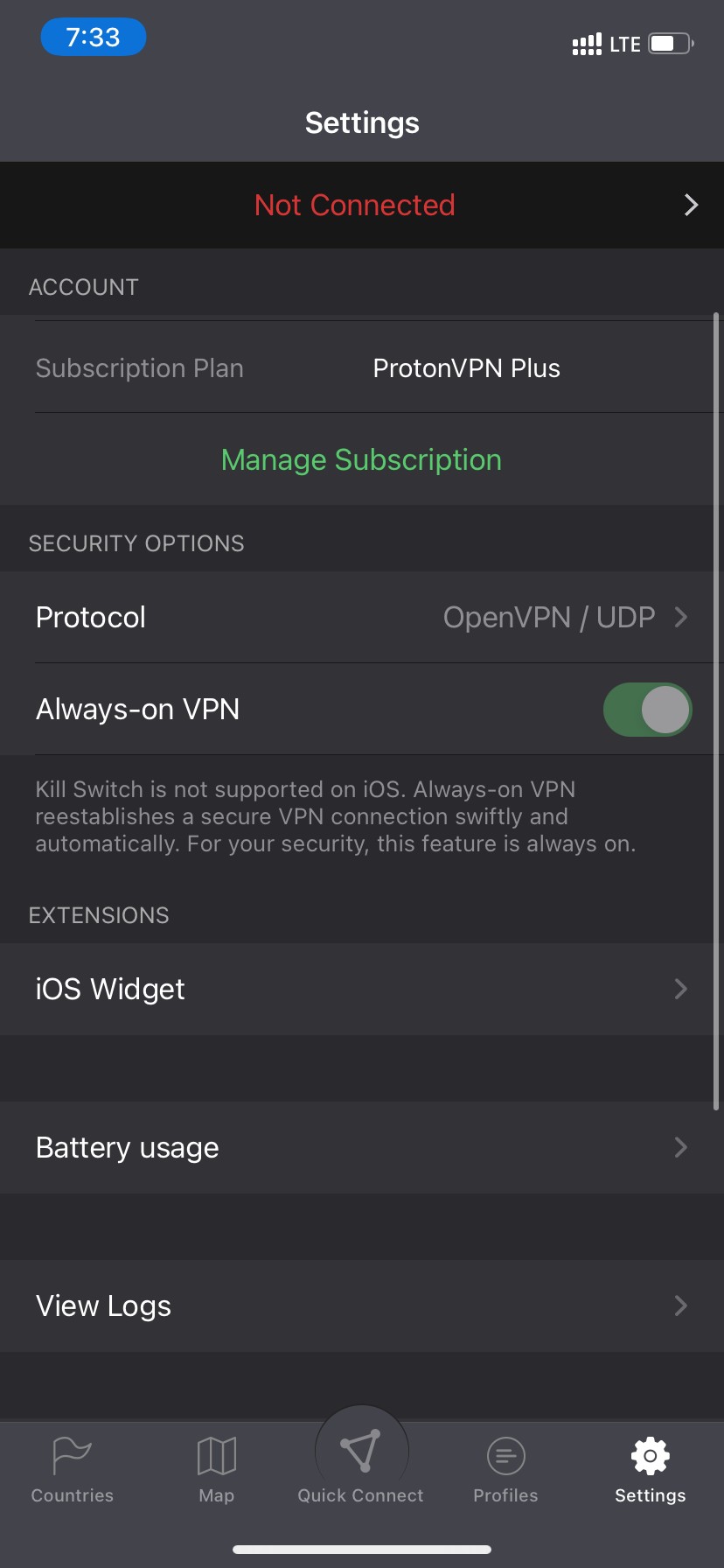Image resolution: width=724 pixels, height=1568 pixels.
Task: Open View Logs
Action: point(362,1306)
